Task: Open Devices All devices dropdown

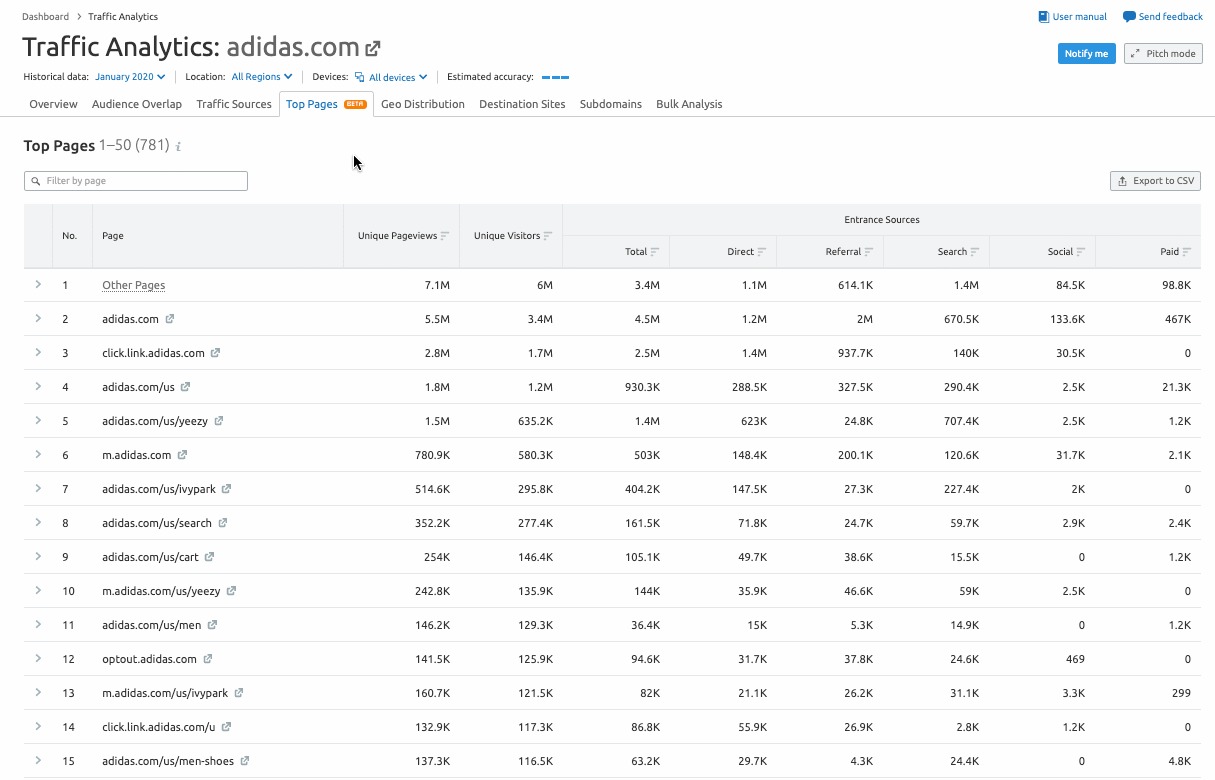Action: click(x=391, y=77)
